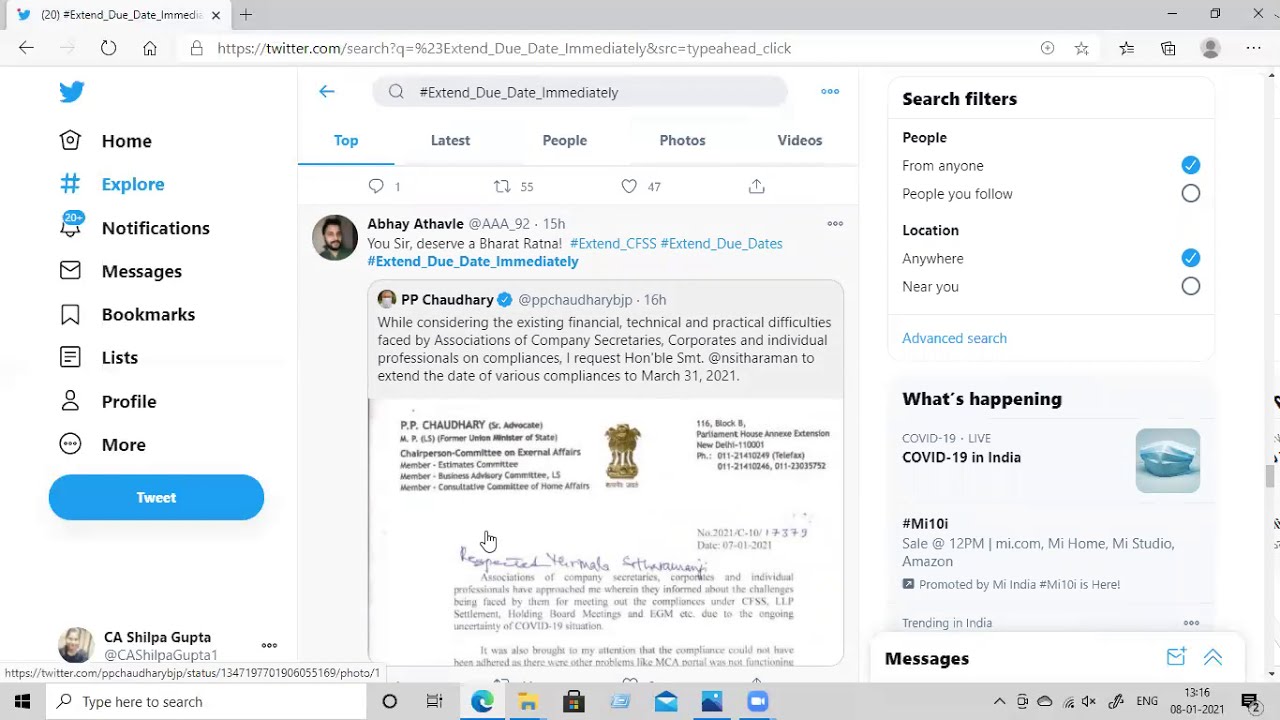Switch to the Videos tab
1280x720 pixels.
coord(800,140)
